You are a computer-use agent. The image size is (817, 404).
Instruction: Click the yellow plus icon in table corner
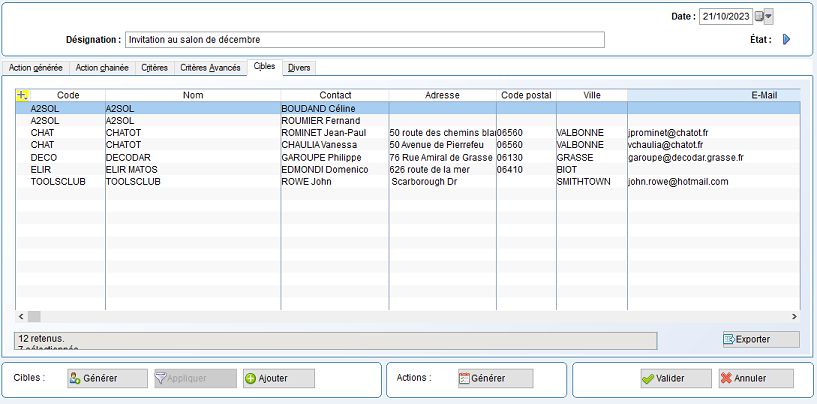(23, 95)
